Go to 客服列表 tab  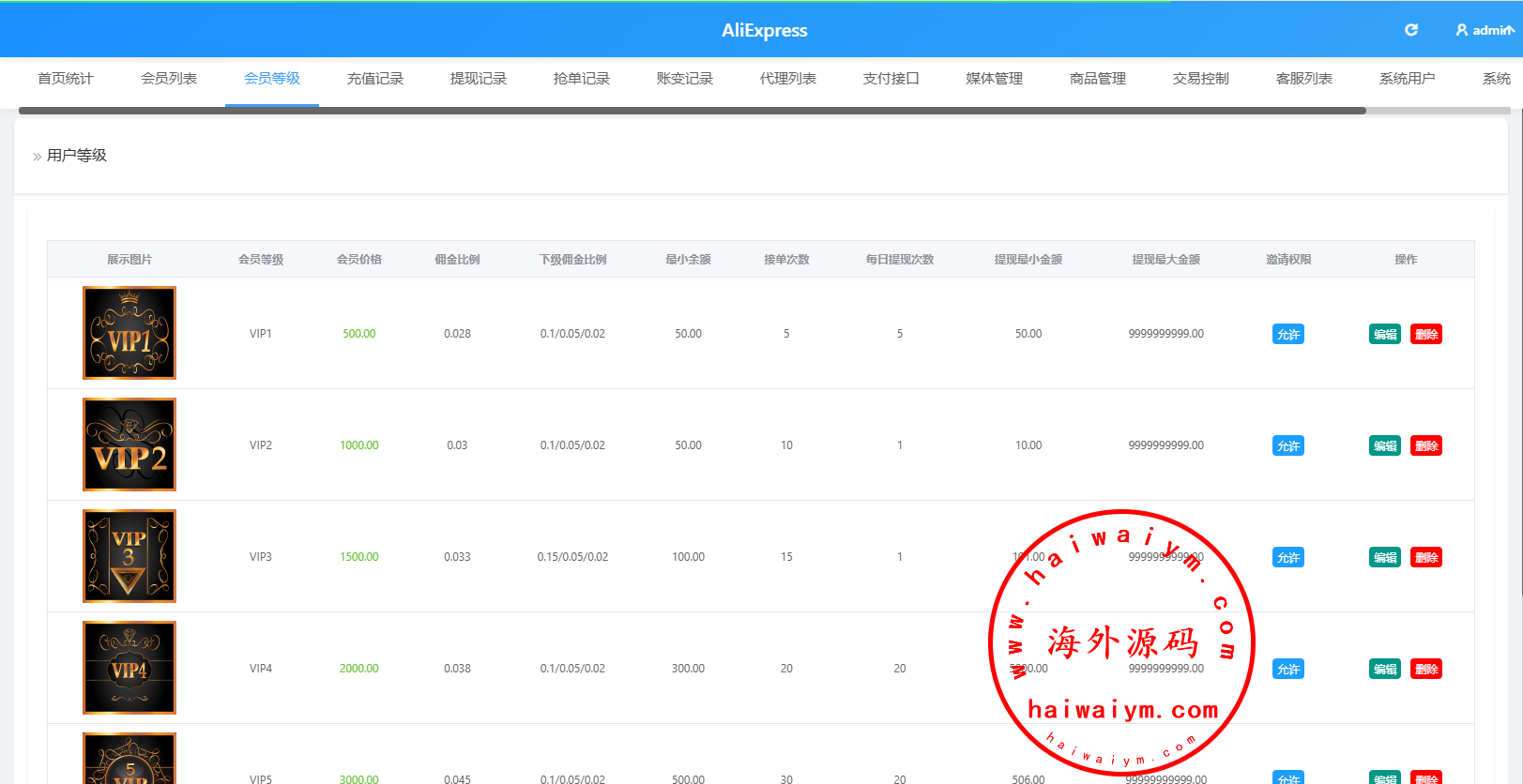[x=1304, y=79]
